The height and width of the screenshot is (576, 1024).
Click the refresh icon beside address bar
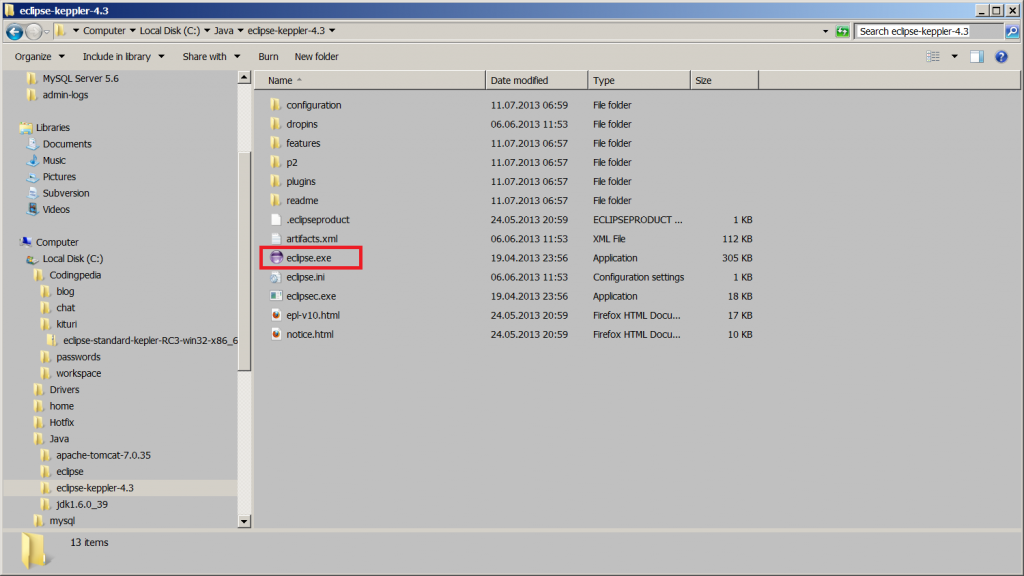click(842, 31)
